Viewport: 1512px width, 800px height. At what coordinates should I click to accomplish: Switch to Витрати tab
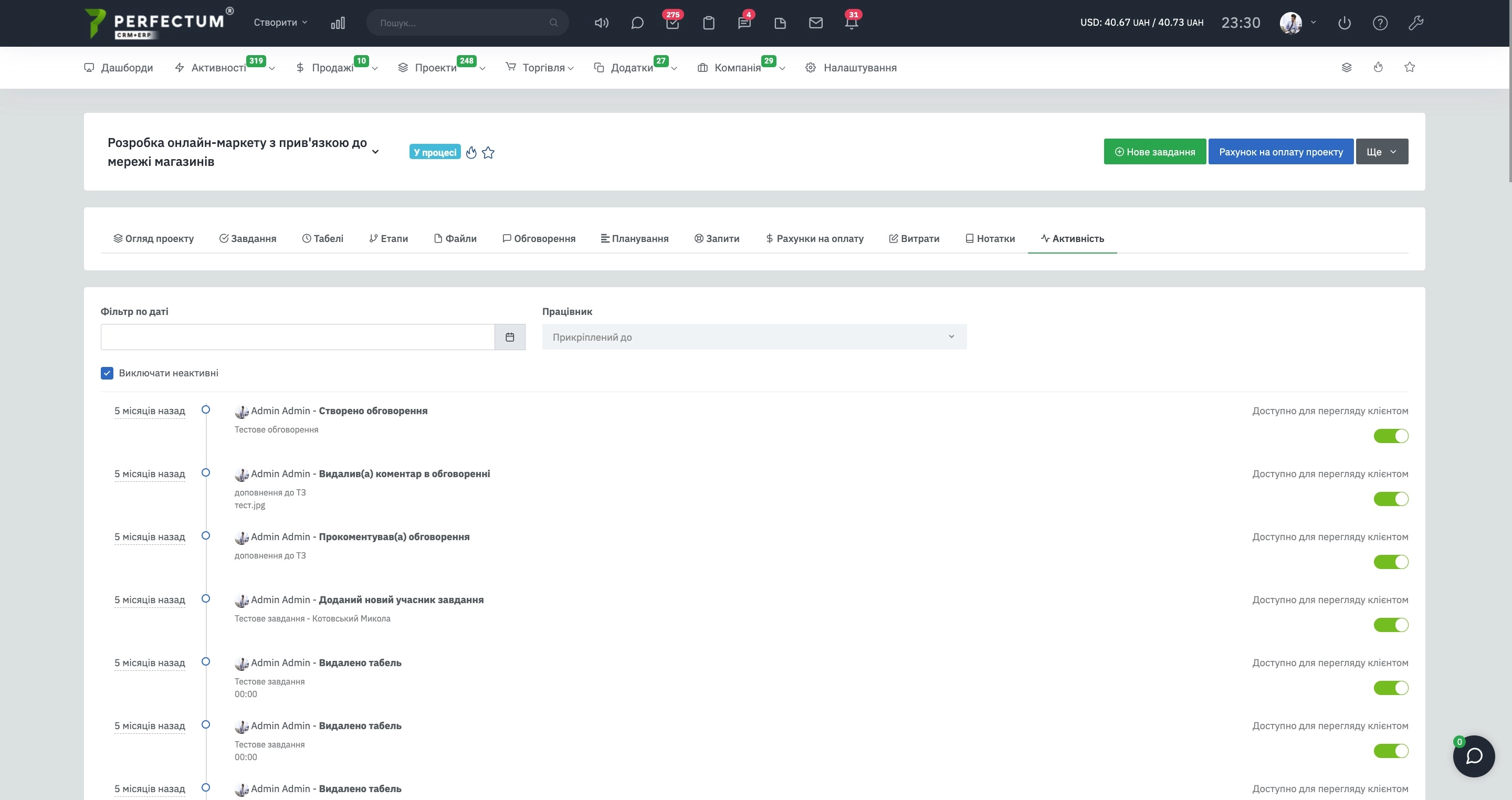914,238
